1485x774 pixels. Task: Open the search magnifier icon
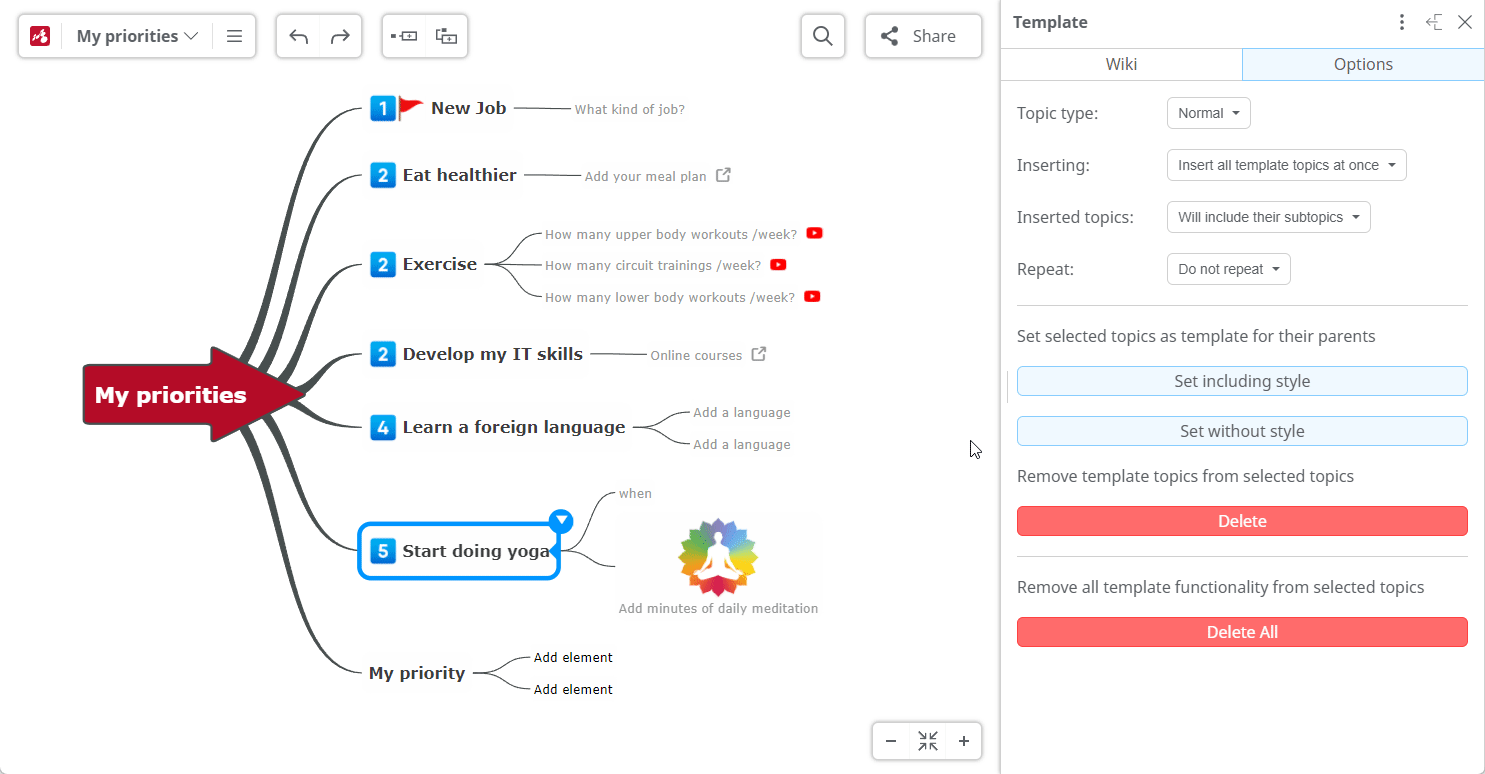click(823, 37)
